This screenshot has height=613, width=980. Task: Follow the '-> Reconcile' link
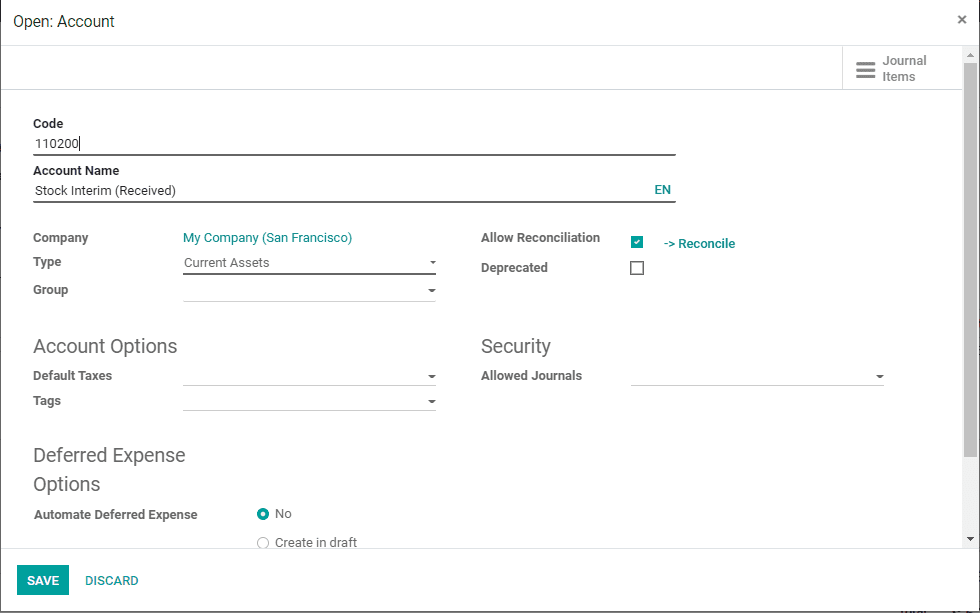point(699,243)
